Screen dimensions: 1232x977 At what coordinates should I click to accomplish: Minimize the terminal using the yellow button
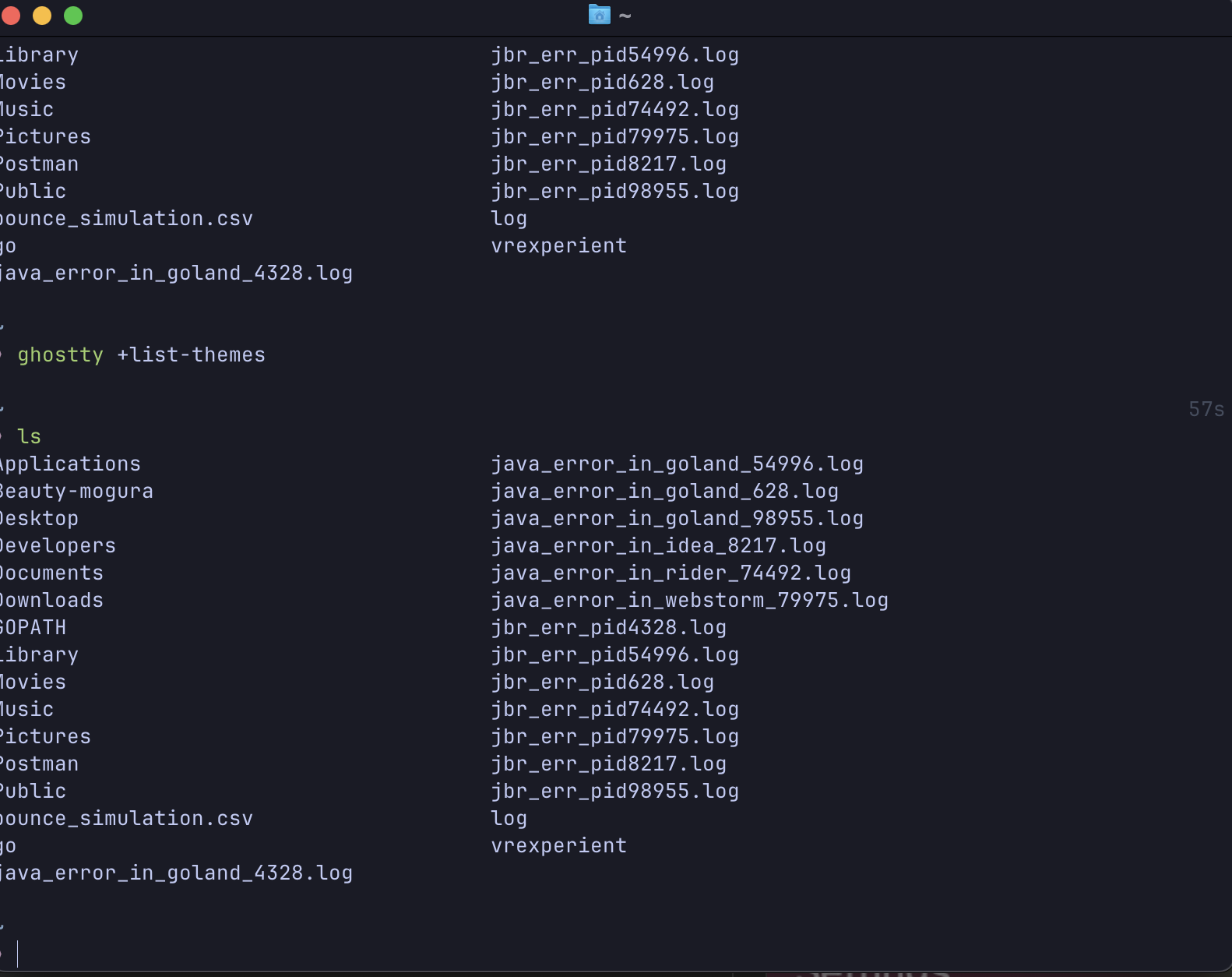[42, 16]
